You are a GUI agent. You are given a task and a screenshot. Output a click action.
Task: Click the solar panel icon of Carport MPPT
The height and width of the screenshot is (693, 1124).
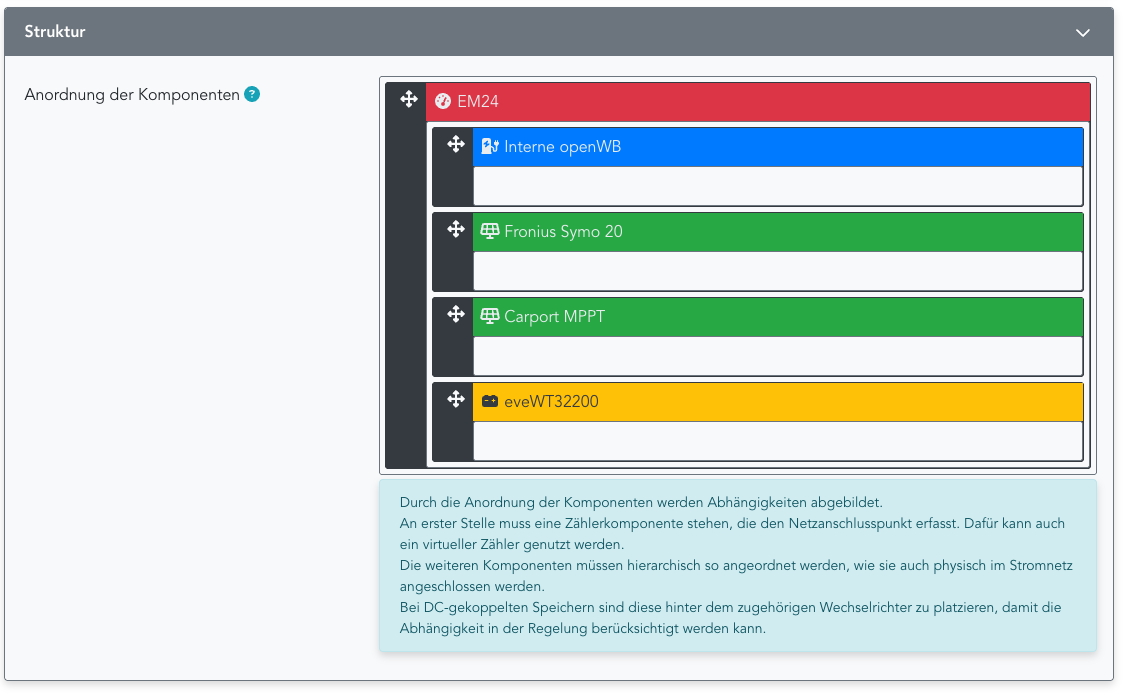click(x=490, y=316)
